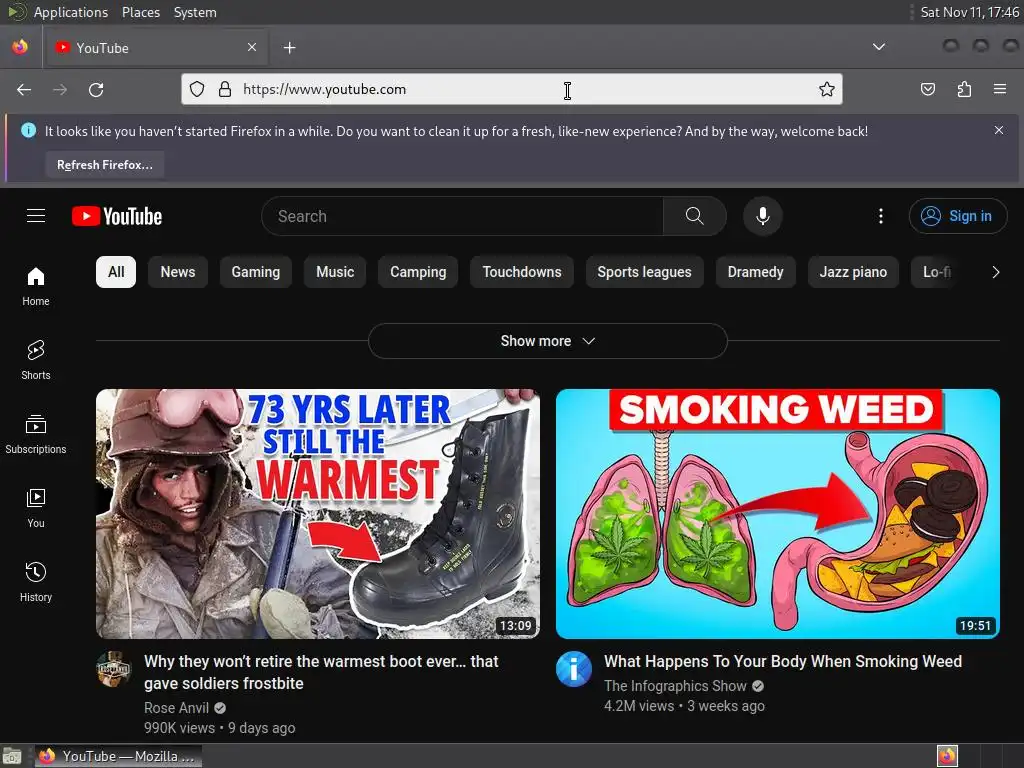The width and height of the screenshot is (1024, 768).
Task: Click Firefox icon in bottom panel tray
Action: [x=947, y=756]
